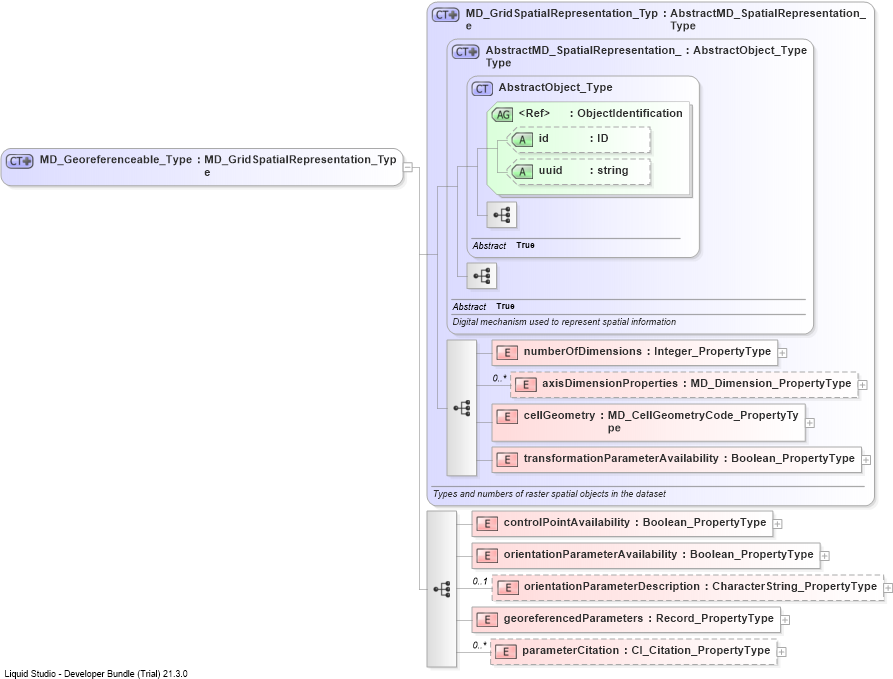This screenshot has width=893, height=679.
Task: Select orientationParameterDescription : CharacterString_PropertyType text
Action: click(x=701, y=586)
